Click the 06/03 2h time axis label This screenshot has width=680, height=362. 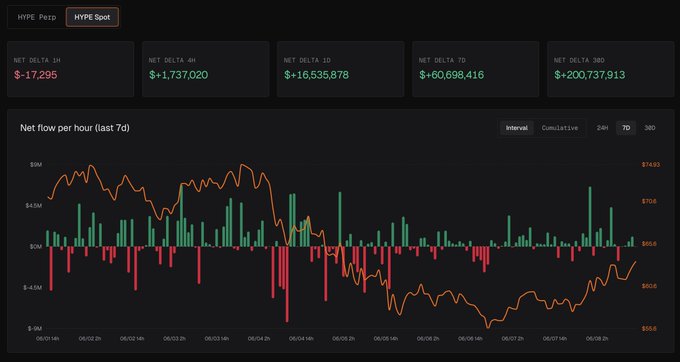point(175,338)
